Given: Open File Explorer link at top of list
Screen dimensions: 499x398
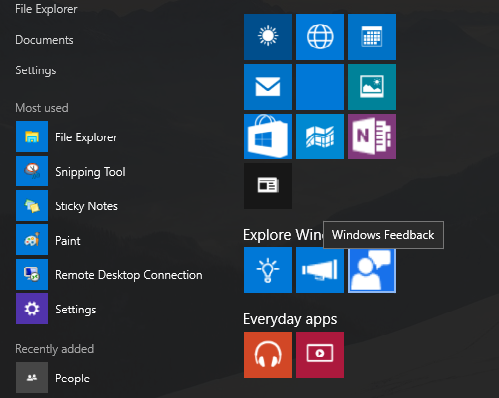Looking at the screenshot, I should pos(46,9).
